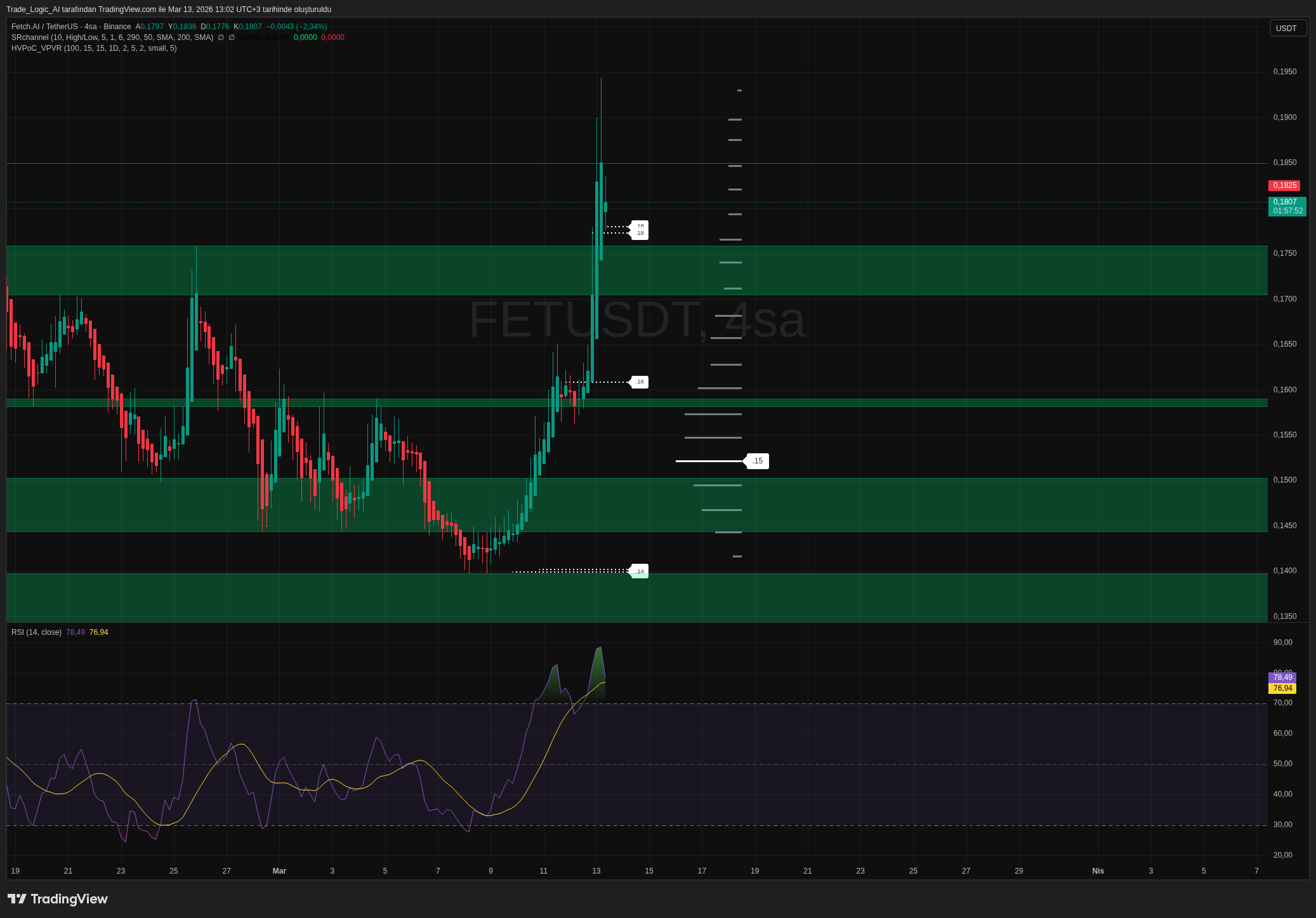1316x918 pixels.
Task: Click the yellow 76,94 RSI scale label
Action: pyautogui.click(x=1282, y=688)
